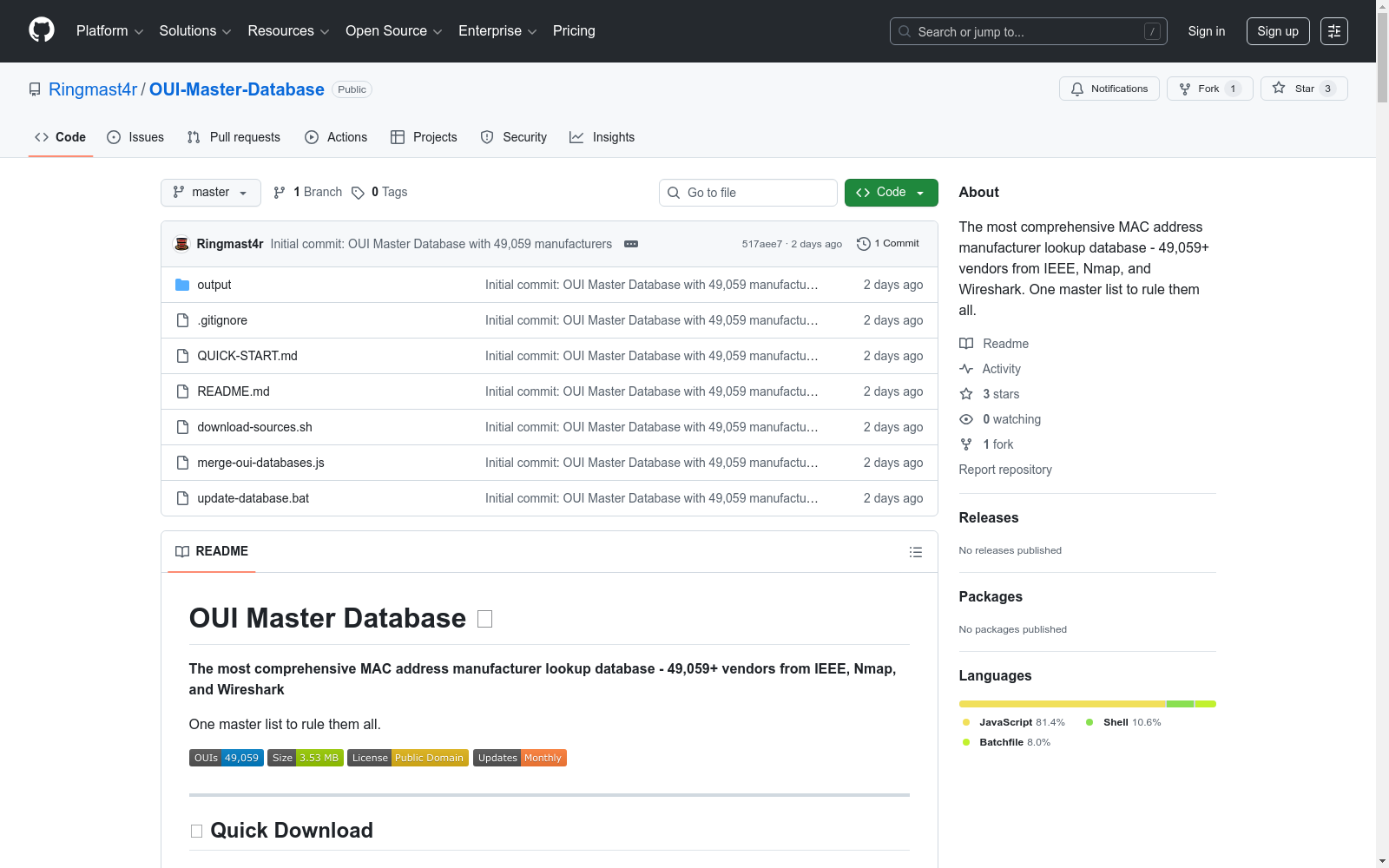Expand the green Code dropdown

click(891, 193)
